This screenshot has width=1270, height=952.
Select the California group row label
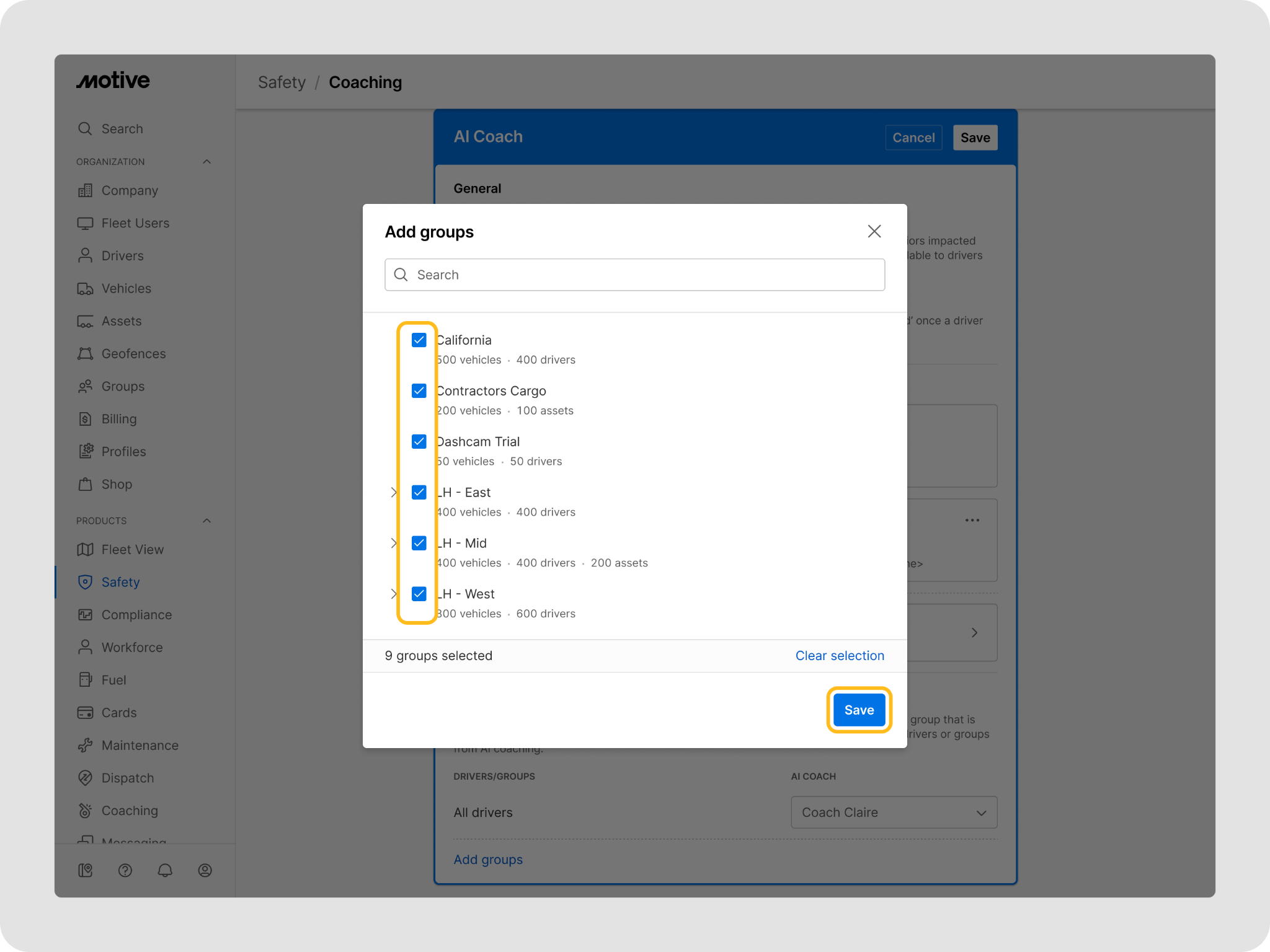(x=463, y=340)
